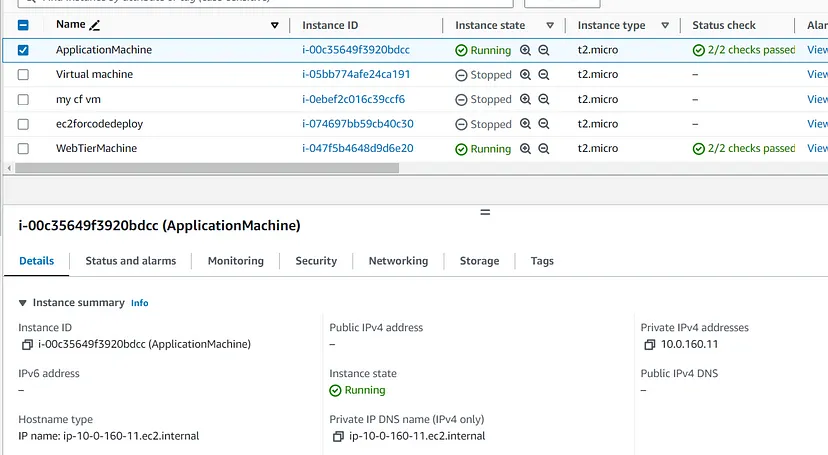Uncheck the ApplicationMachine row checkbox
The width and height of the screenshot is (828, 455).
point(23,50)
